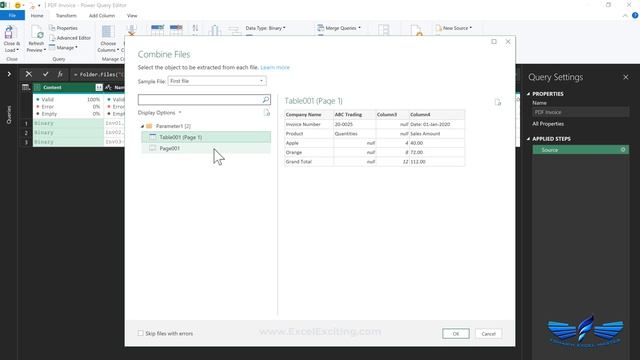Click Cancel in Combine Files dialog
Screen dimensions: 640x360
pos(489,333)
